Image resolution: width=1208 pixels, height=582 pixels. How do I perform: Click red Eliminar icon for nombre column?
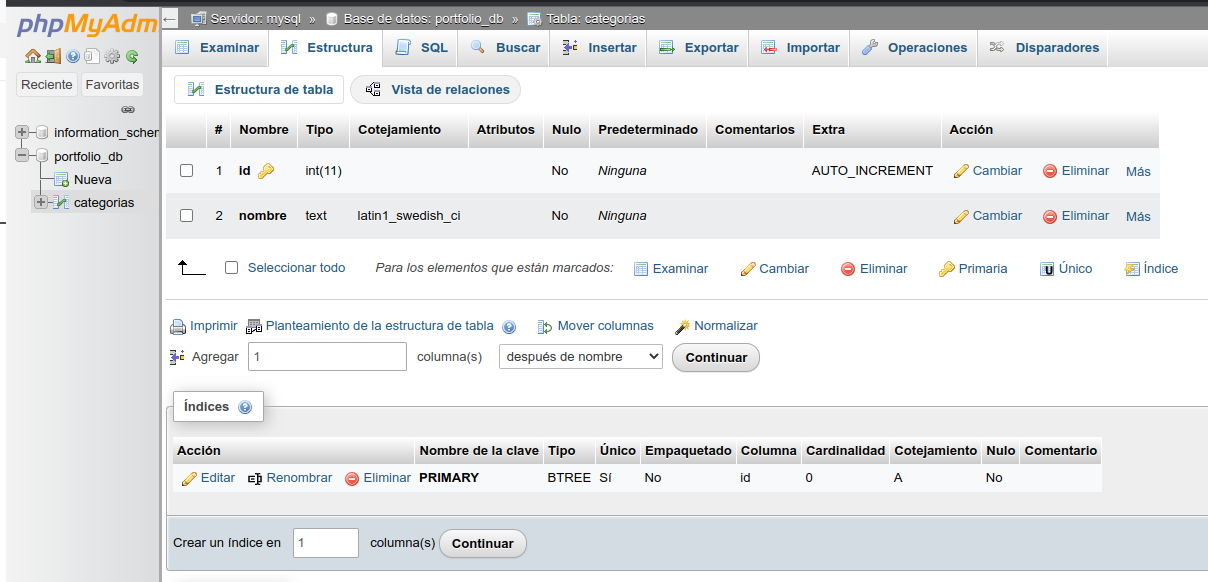click(1050, 216)
